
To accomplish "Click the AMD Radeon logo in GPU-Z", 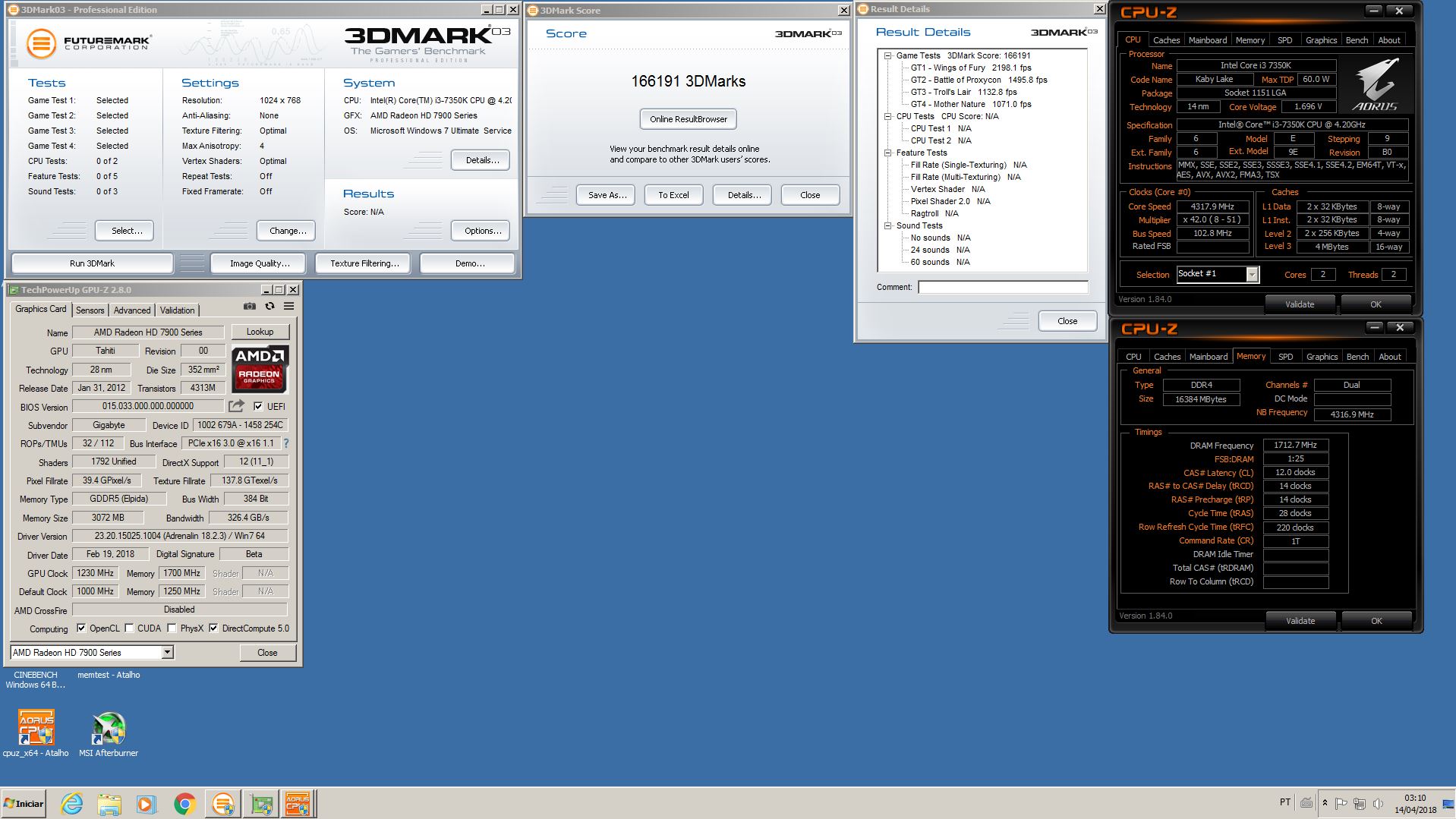I will [260, 369].
